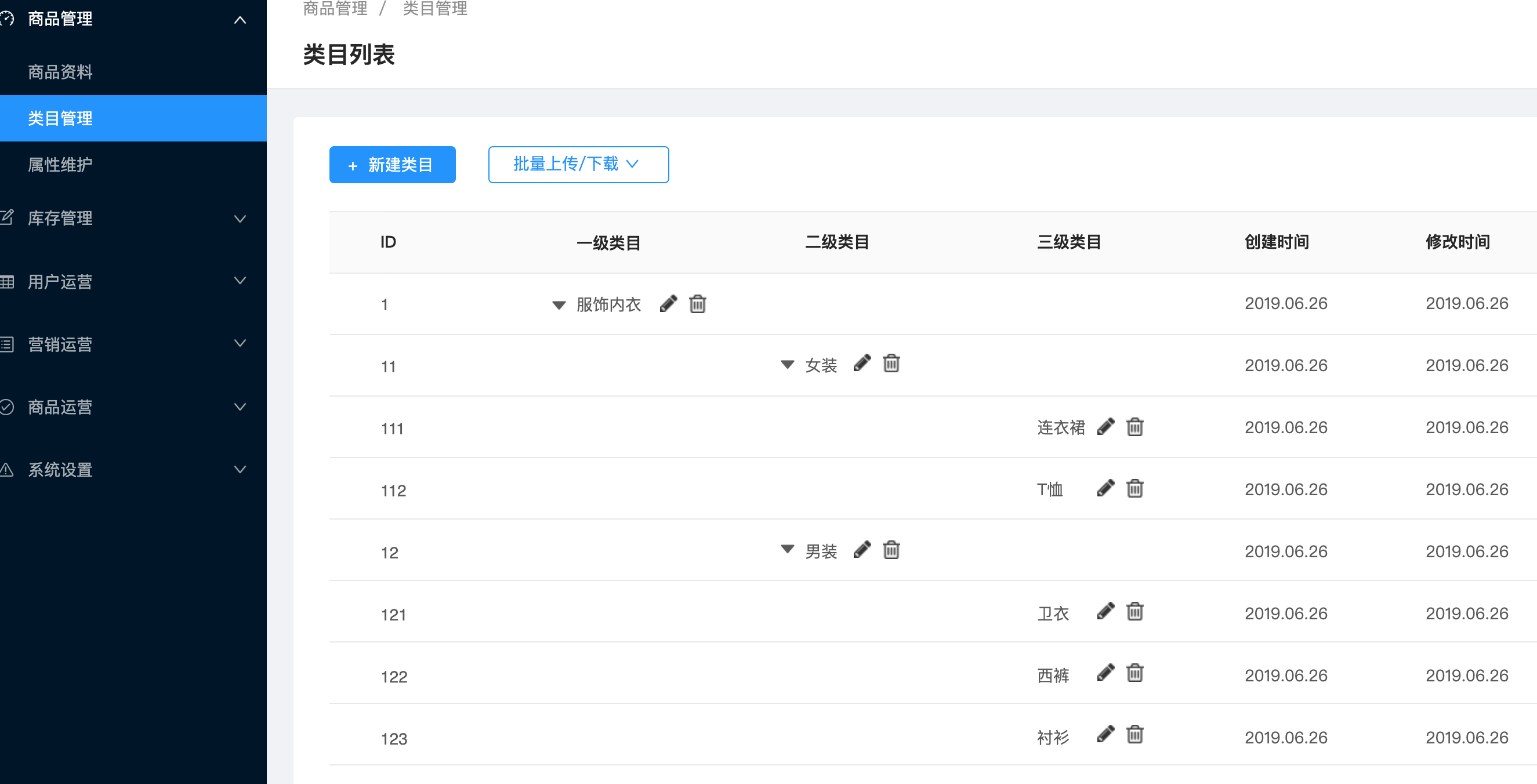The width and height of the screenshot is (1537, 784).
Task: Click 类目管理 breadcrumb link
Action: click(x=435, y=8)
